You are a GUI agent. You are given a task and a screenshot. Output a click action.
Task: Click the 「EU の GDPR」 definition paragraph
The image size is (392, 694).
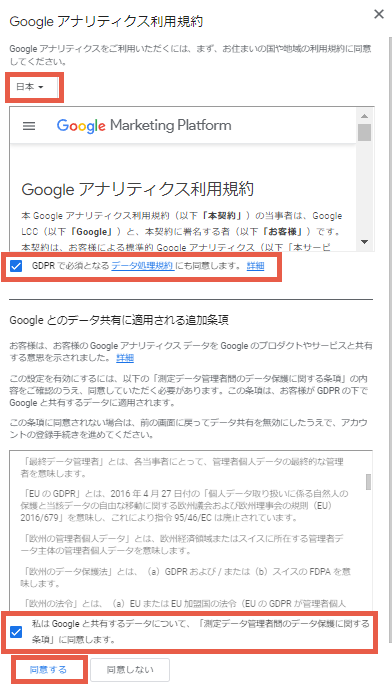[x=184, y=505]
